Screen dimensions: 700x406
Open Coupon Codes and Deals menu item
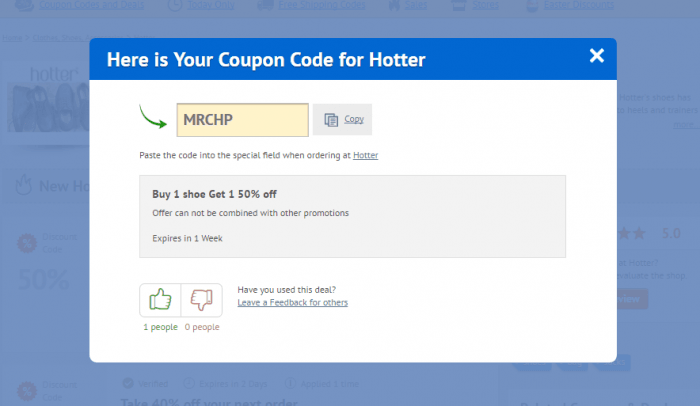pos(92,5)
